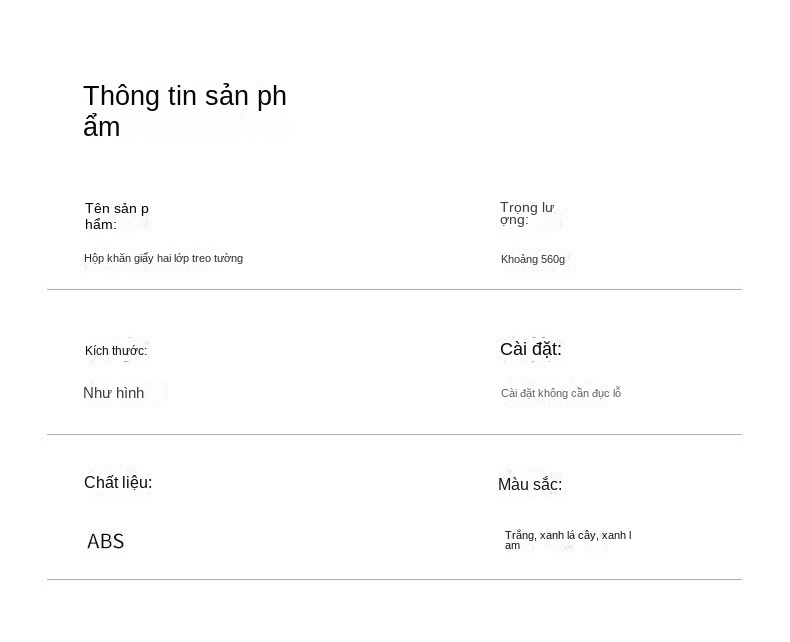Select the 'Như hình' size value

point(114,394)
